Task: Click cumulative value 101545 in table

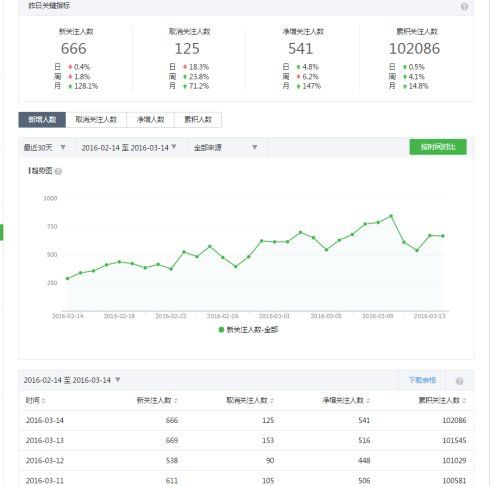Action: (x=454, y=440)
